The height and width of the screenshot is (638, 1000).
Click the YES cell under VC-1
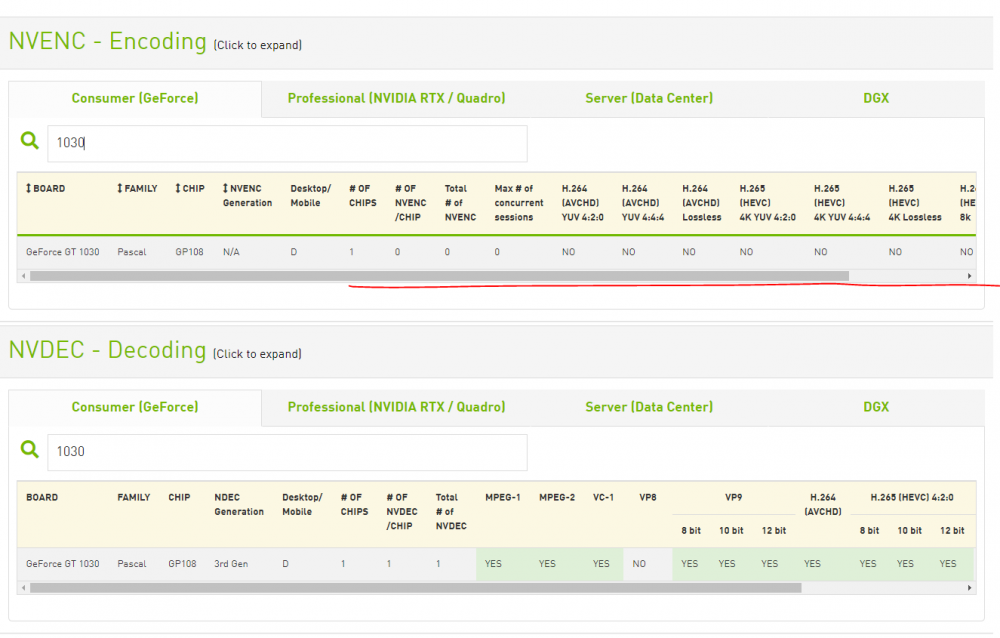pos(601,564)
